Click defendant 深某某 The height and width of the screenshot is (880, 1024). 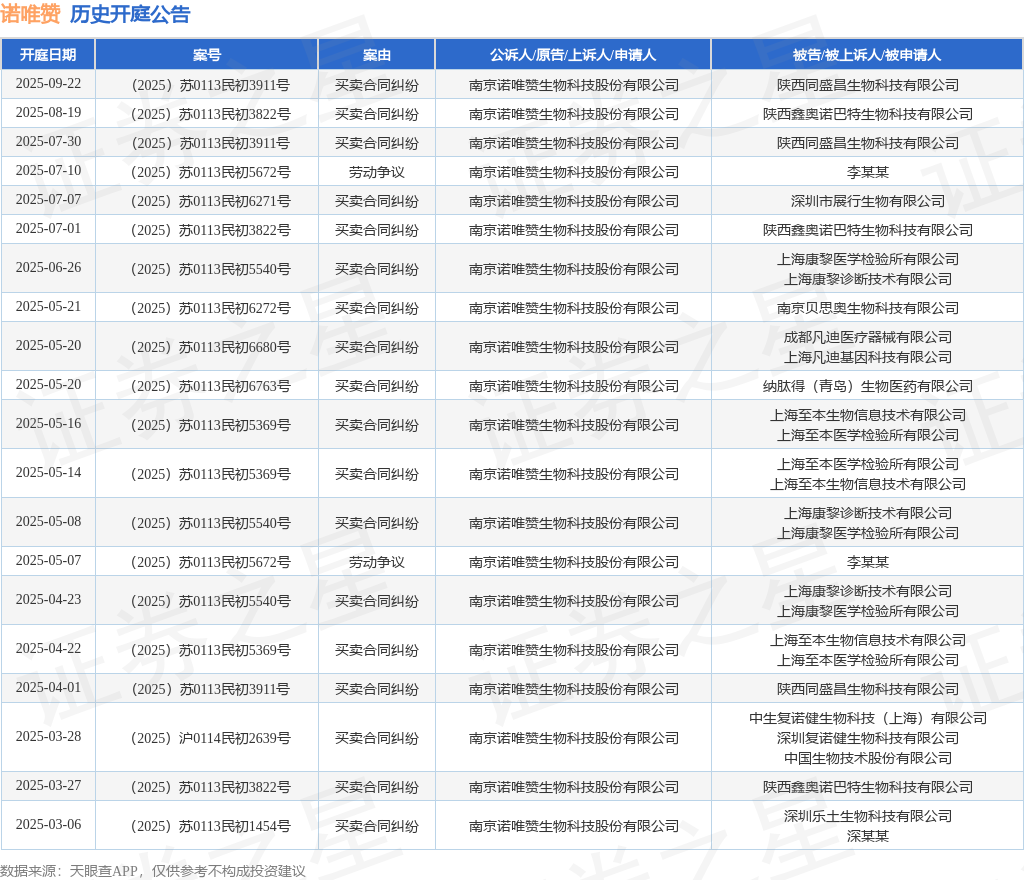867,836
